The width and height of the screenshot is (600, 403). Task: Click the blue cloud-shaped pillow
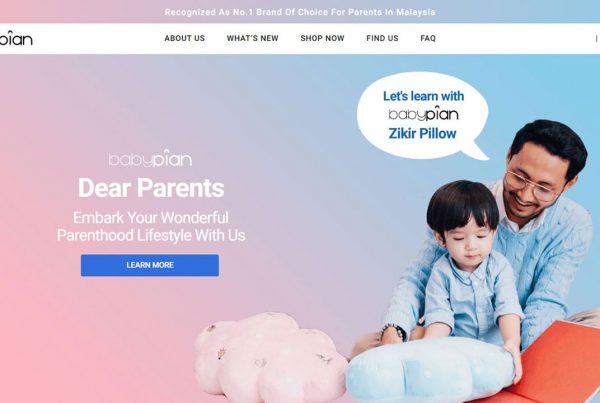430,369
